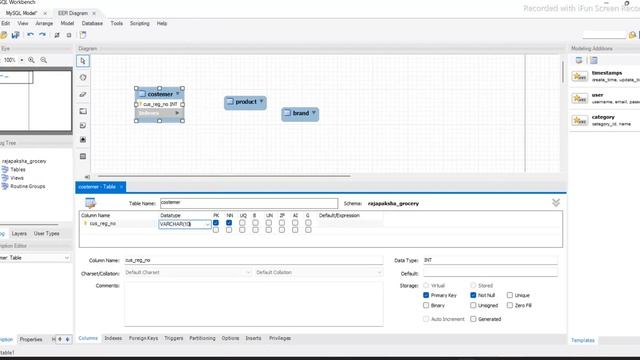This screenshot has height=360, width=640.
Task: Select Routine Groups in the catalog tree
Action: 28,187
